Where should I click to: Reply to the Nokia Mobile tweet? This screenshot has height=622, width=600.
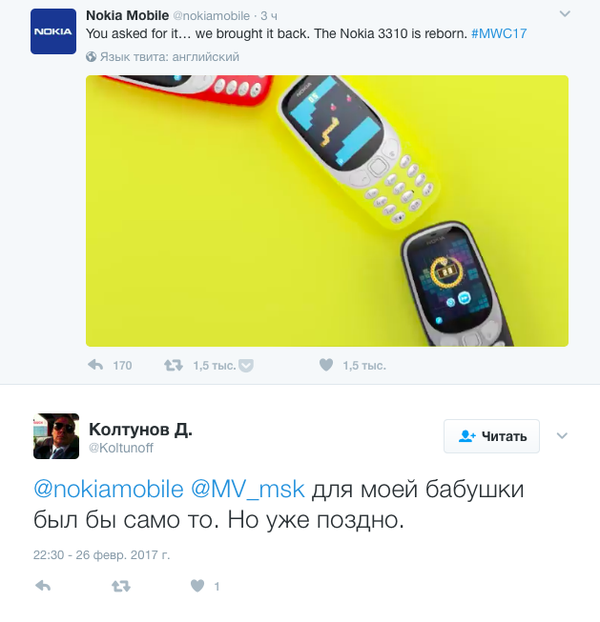coord(96,365)
